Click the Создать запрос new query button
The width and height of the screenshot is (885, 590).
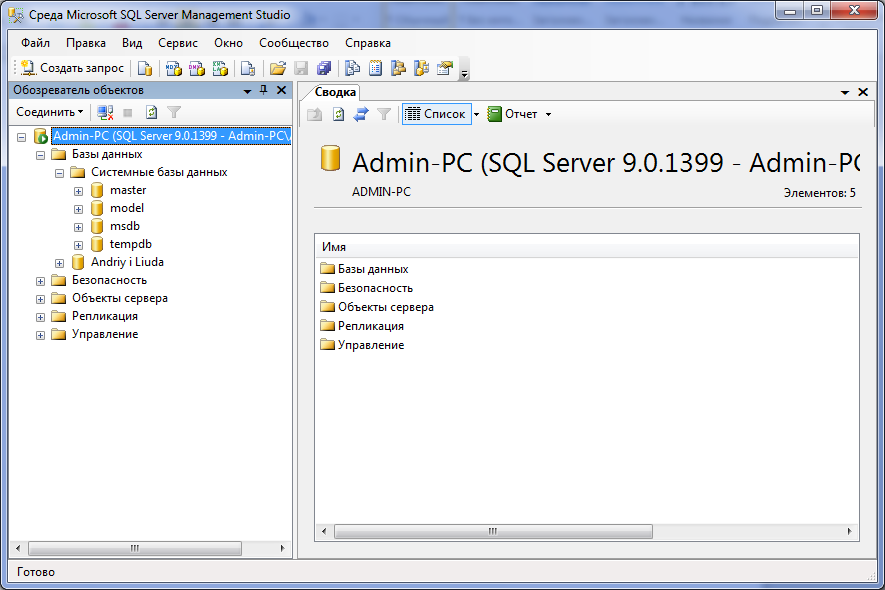pos(72,68)
